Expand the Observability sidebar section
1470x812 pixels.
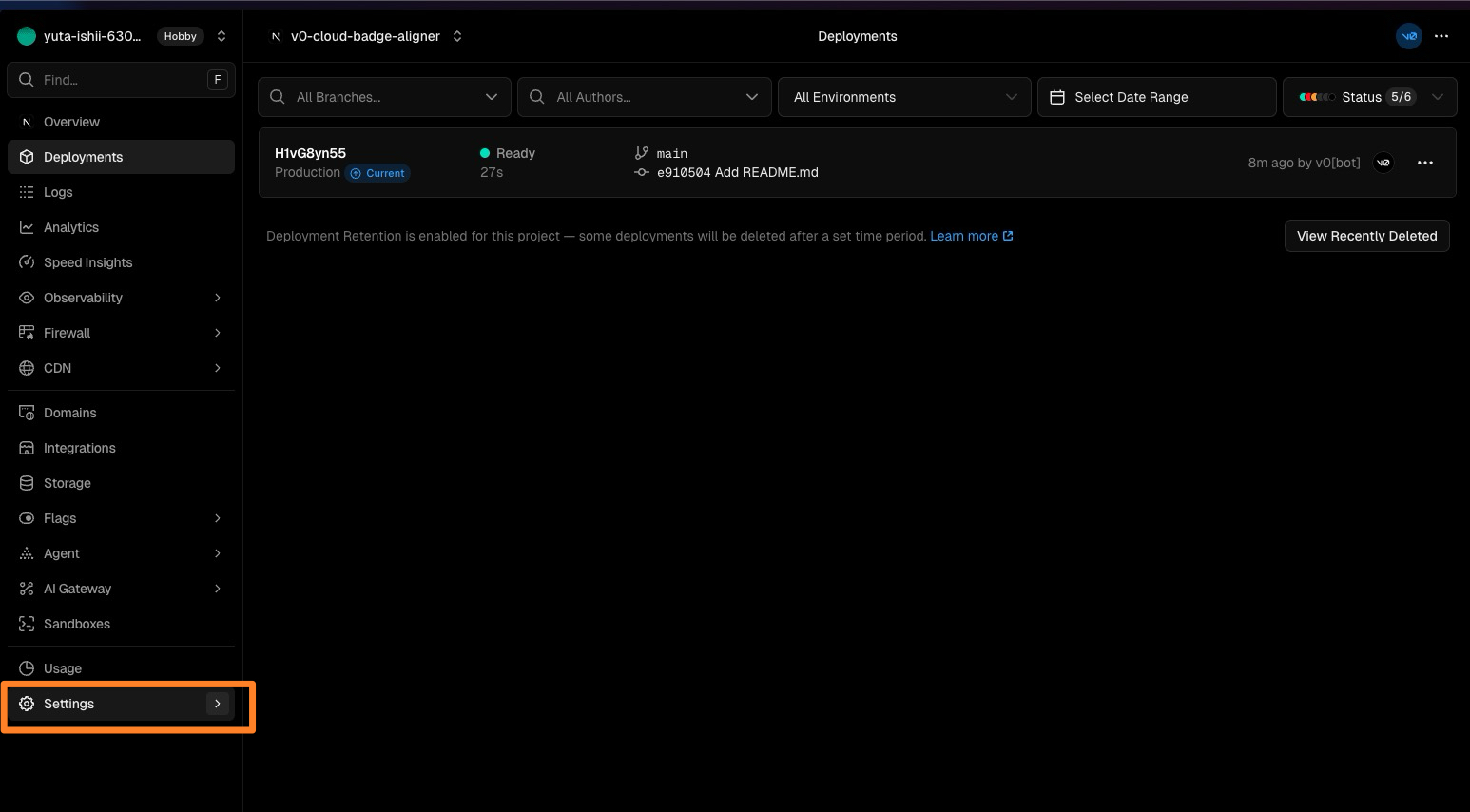tap(218, 298)
